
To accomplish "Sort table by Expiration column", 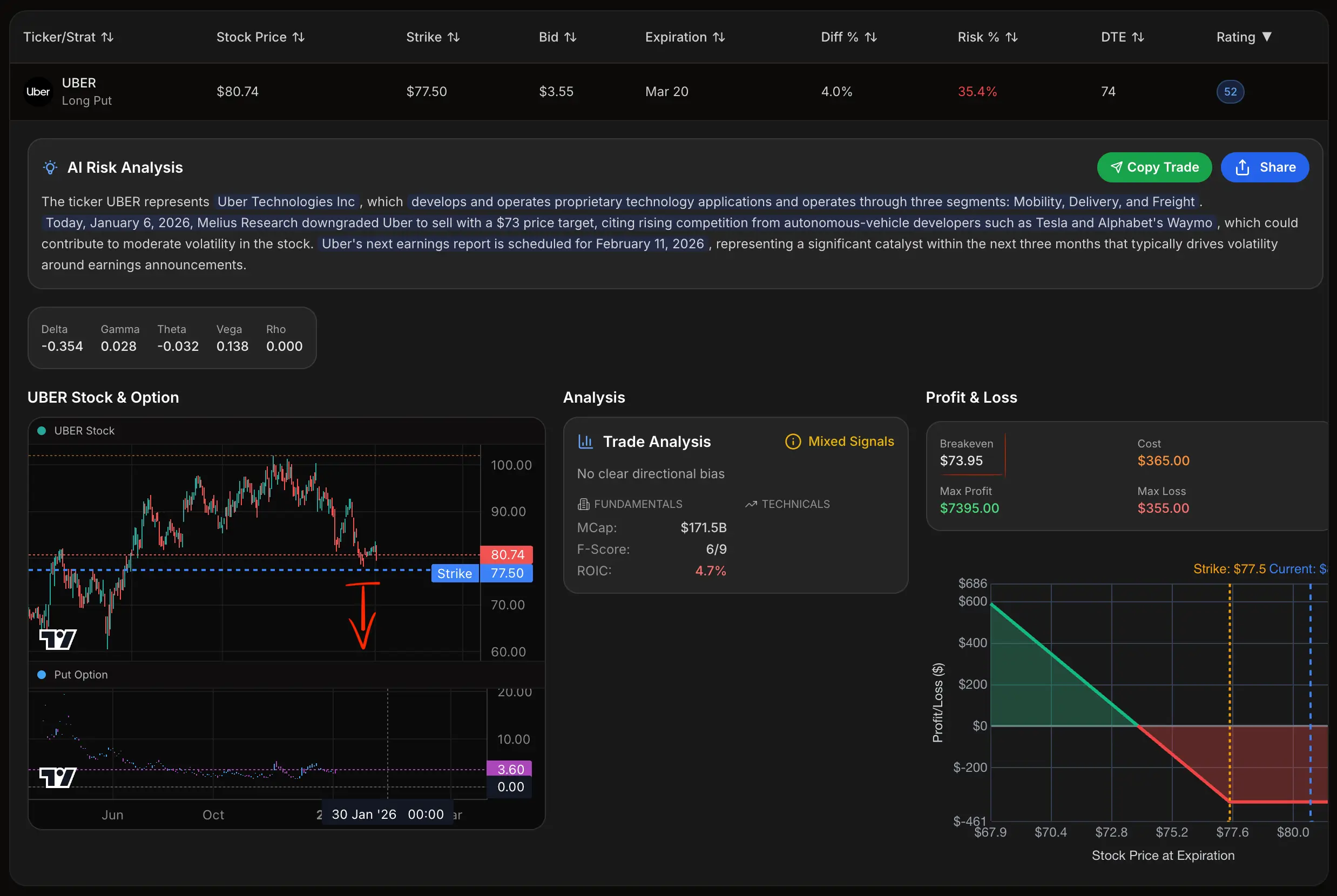I will pyautogui.click(x=685, y=37).
